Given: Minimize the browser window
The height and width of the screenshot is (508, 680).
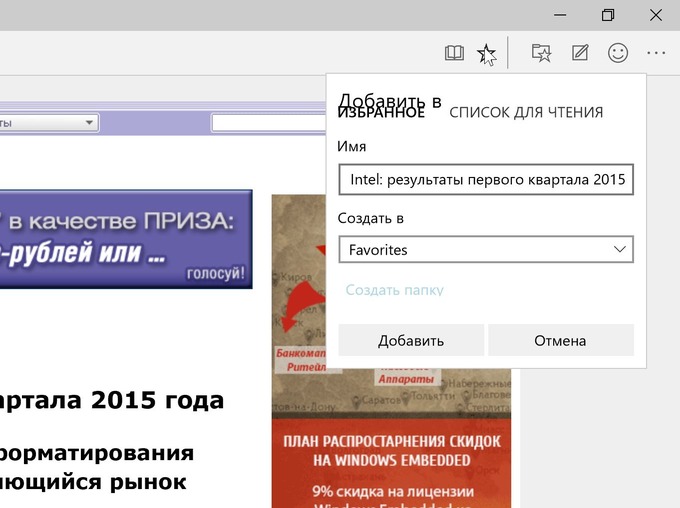Looking at the screenshot, I should (560, 15).
